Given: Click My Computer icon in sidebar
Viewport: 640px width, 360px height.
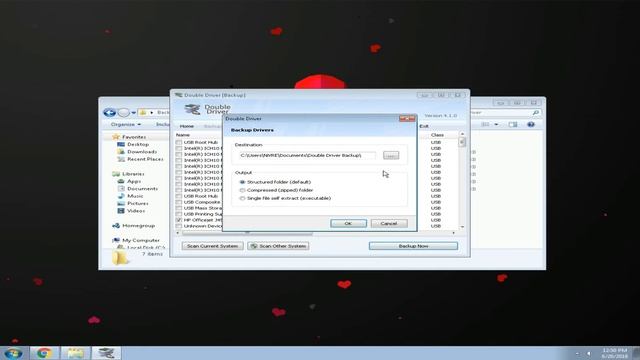Looking at the screenshot, I should [116, 240].
